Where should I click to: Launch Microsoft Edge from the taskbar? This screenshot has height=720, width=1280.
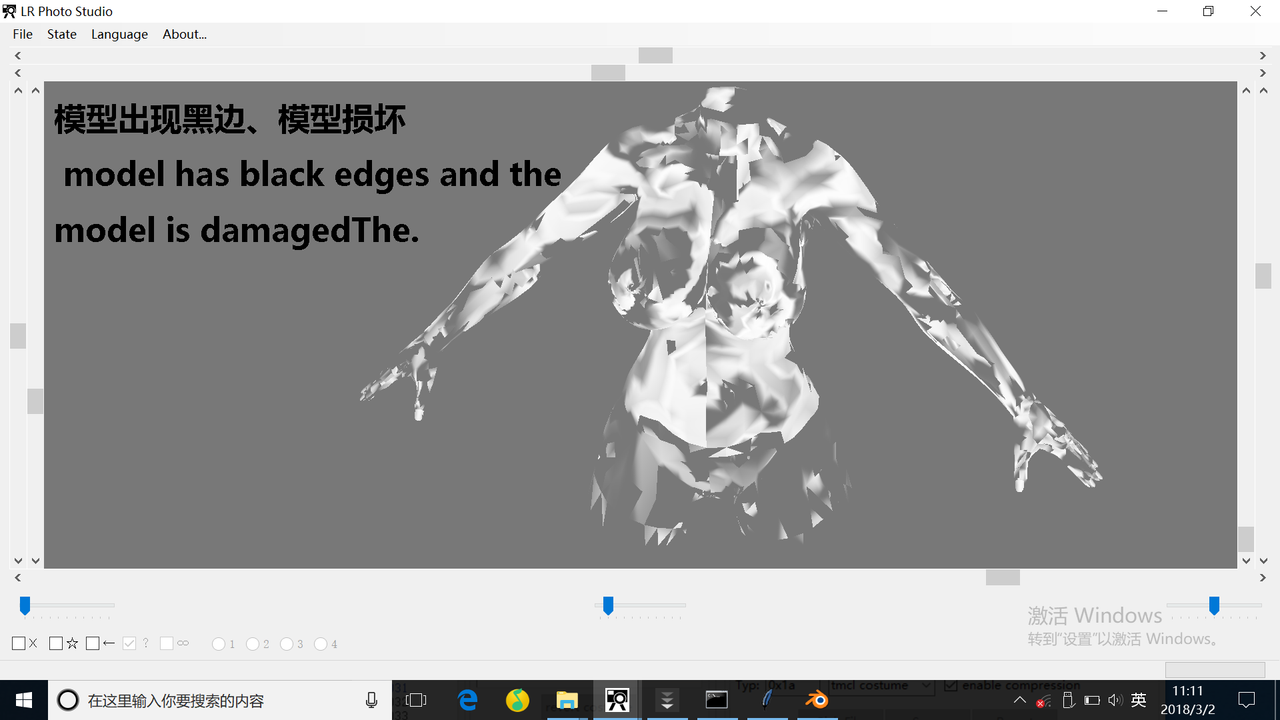tap(467, 700)
